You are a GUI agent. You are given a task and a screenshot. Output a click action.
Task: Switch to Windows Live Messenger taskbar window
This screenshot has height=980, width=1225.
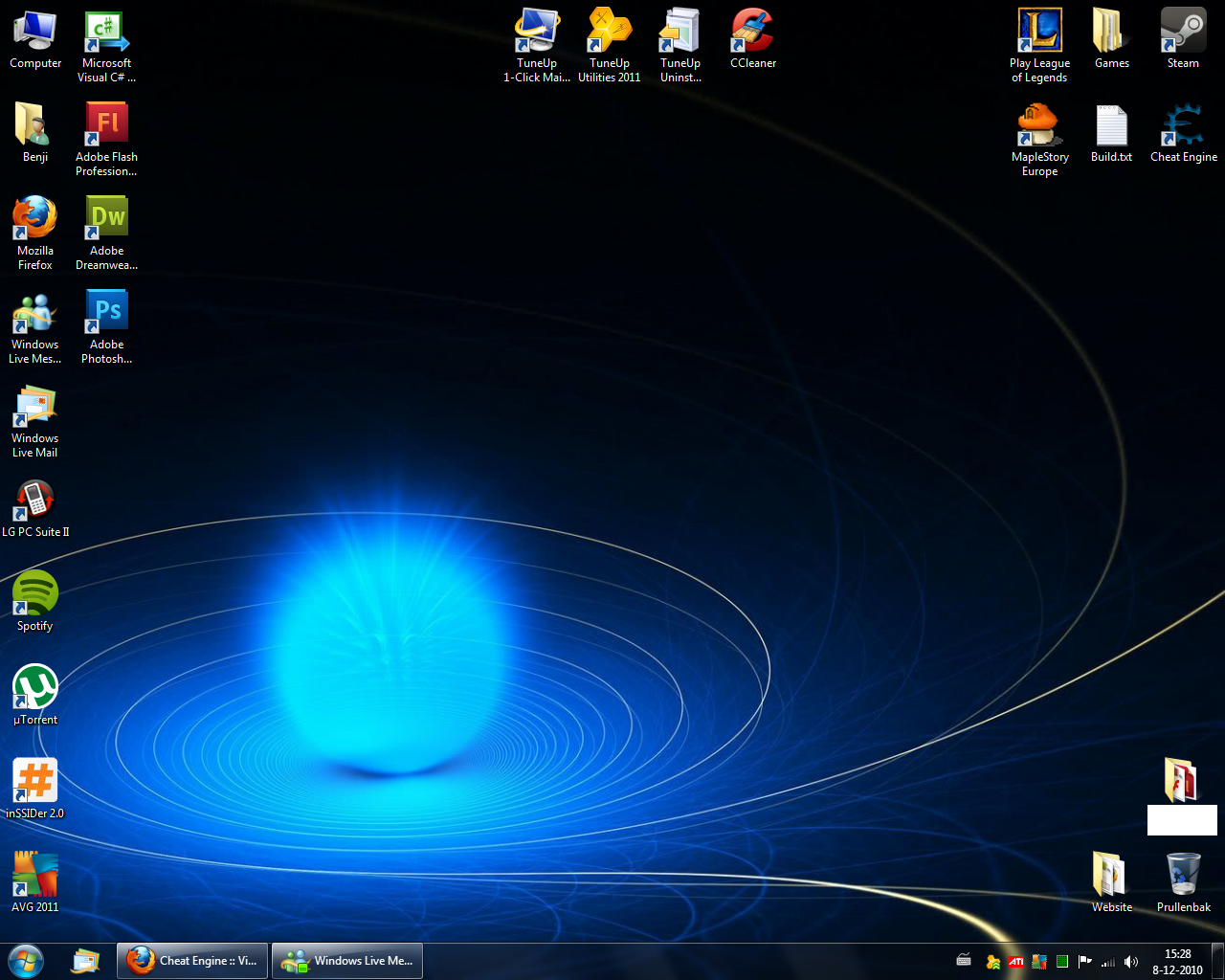[x=347, y=961]
